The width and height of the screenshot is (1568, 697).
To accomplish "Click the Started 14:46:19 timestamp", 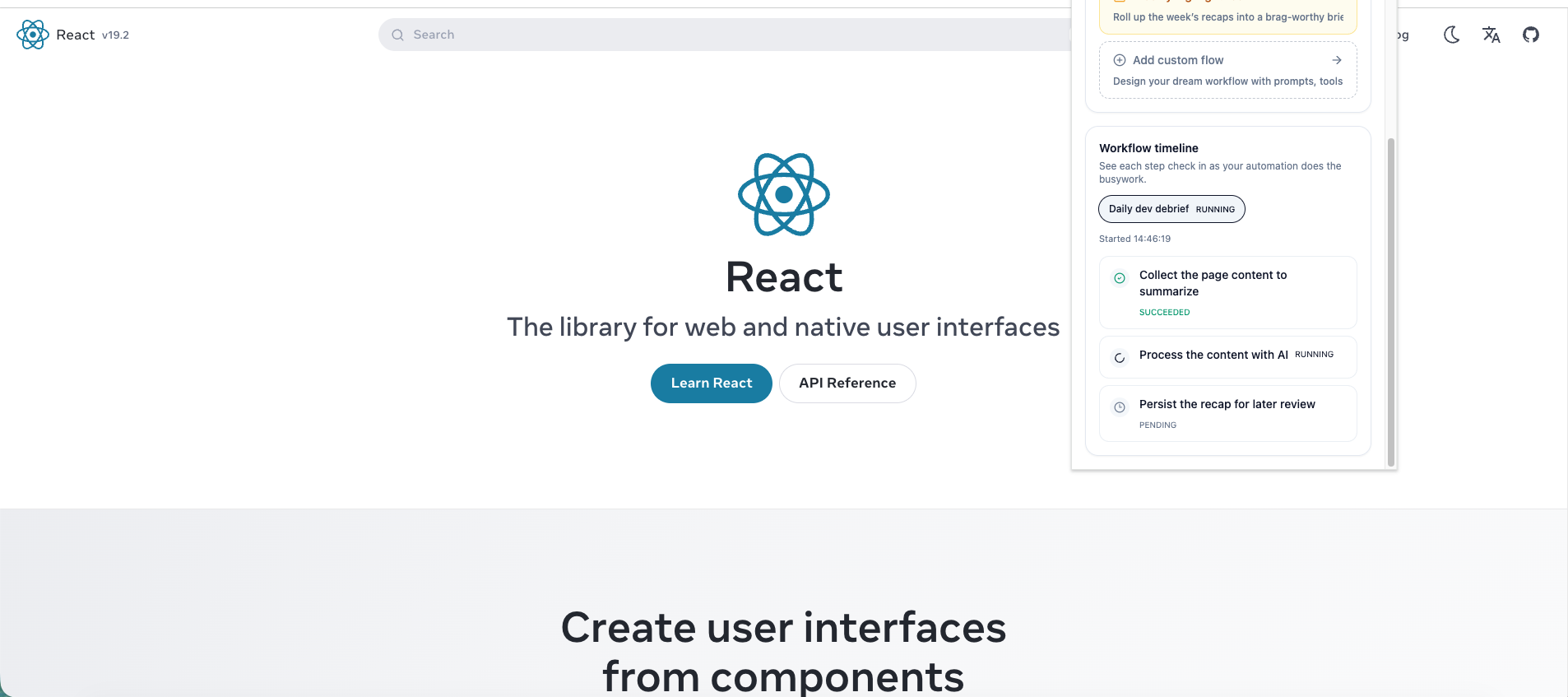I will coord(1134,239).
